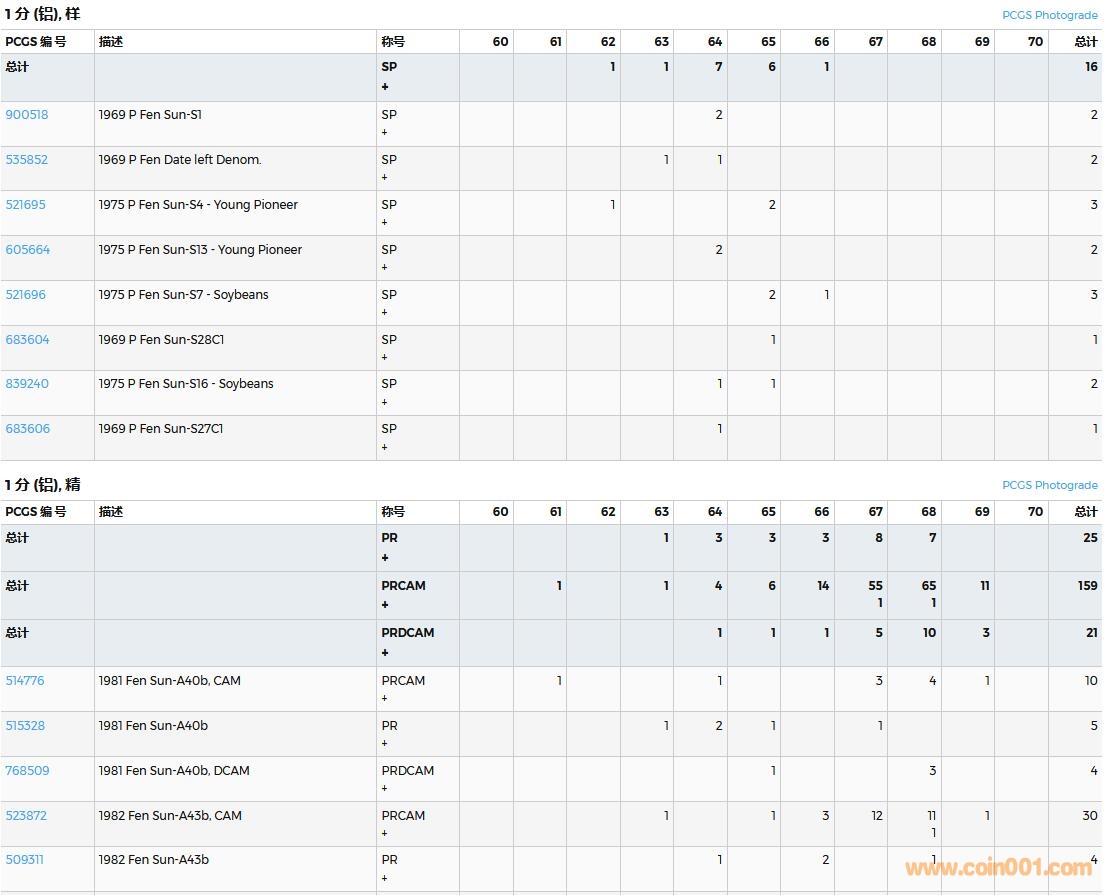This screenshot has height=895, width=1105.
Task: Expand plus under PRDCAM total row
Action: pos(385,653)
